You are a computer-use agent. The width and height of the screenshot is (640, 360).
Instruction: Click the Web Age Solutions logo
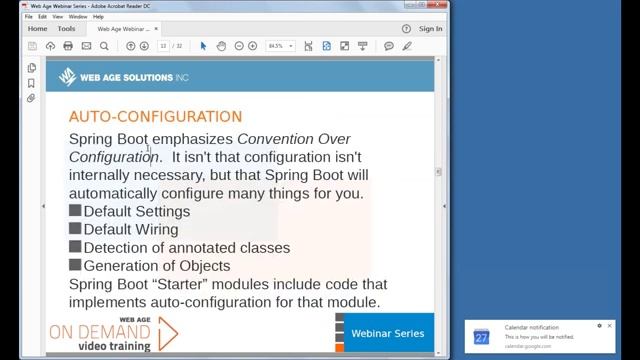click(x=123, y=77)
